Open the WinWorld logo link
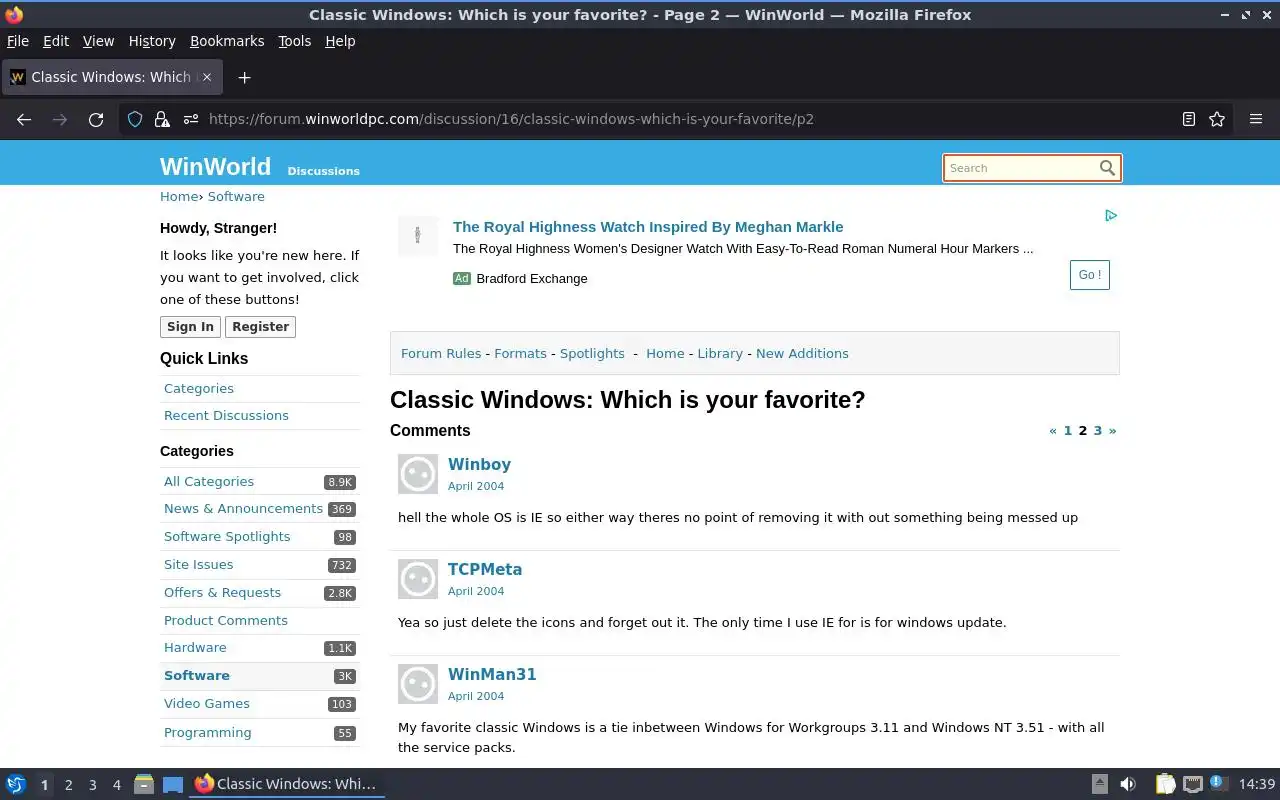 (x=215, y=166)
